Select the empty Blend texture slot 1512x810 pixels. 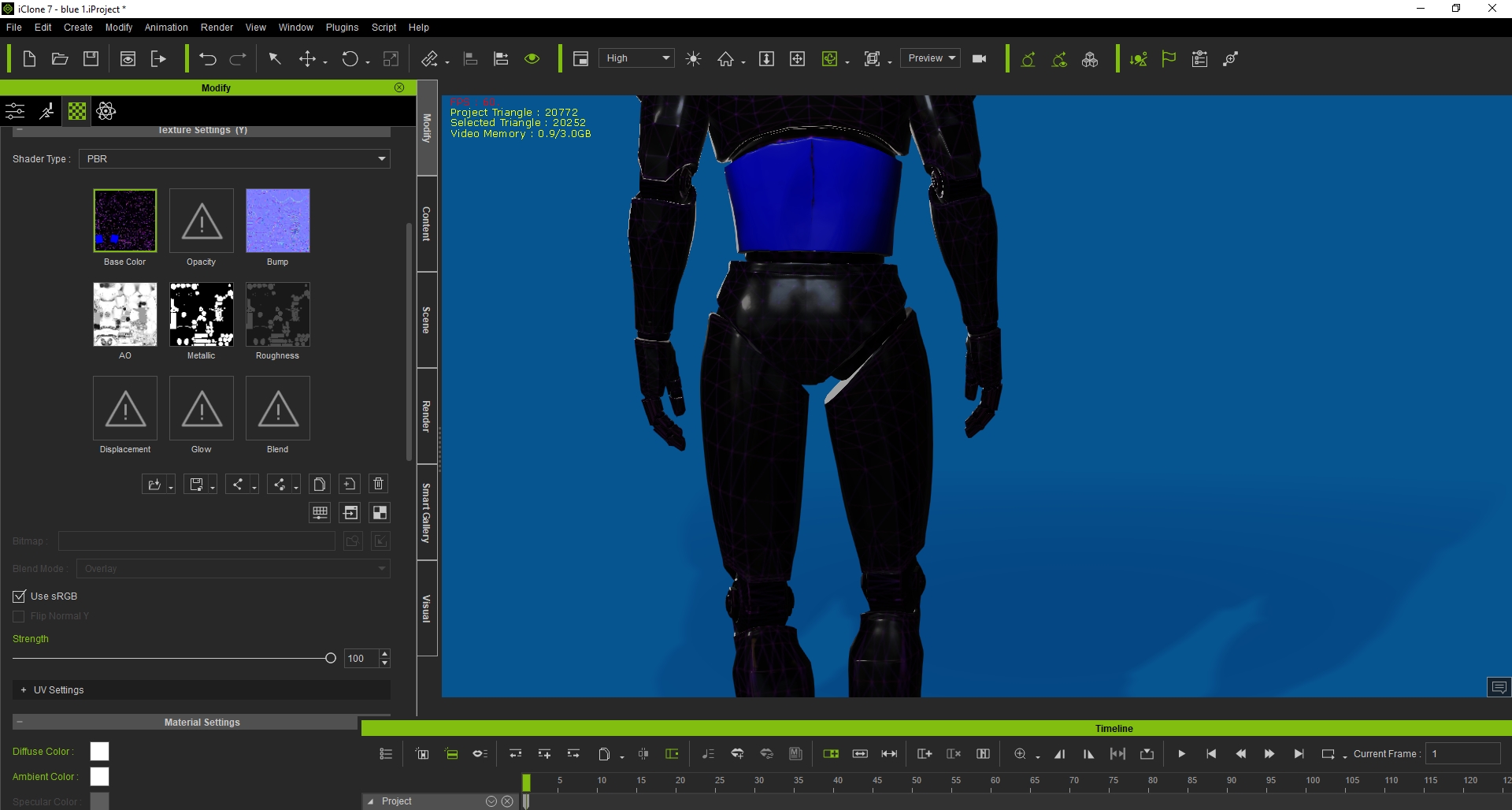coord(278,408)
